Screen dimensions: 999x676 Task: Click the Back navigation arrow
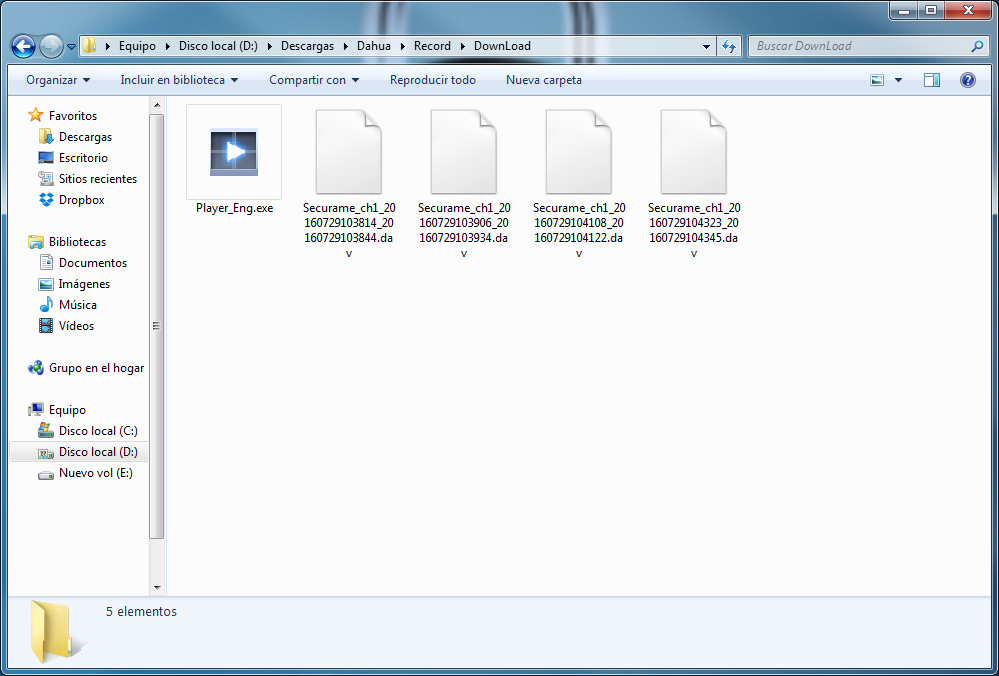pos(24,46)
